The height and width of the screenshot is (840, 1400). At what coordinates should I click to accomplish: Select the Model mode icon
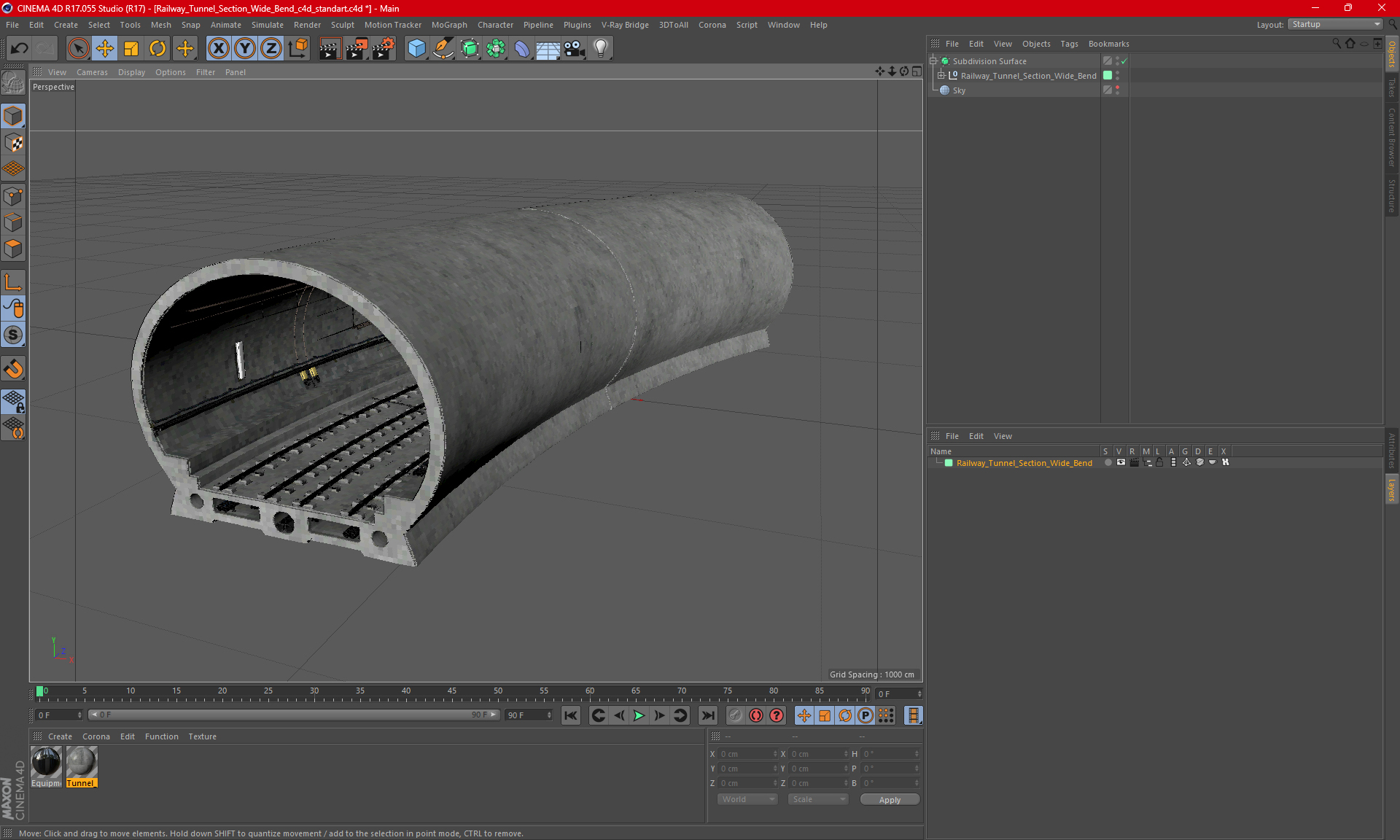(x=13, y=116)
